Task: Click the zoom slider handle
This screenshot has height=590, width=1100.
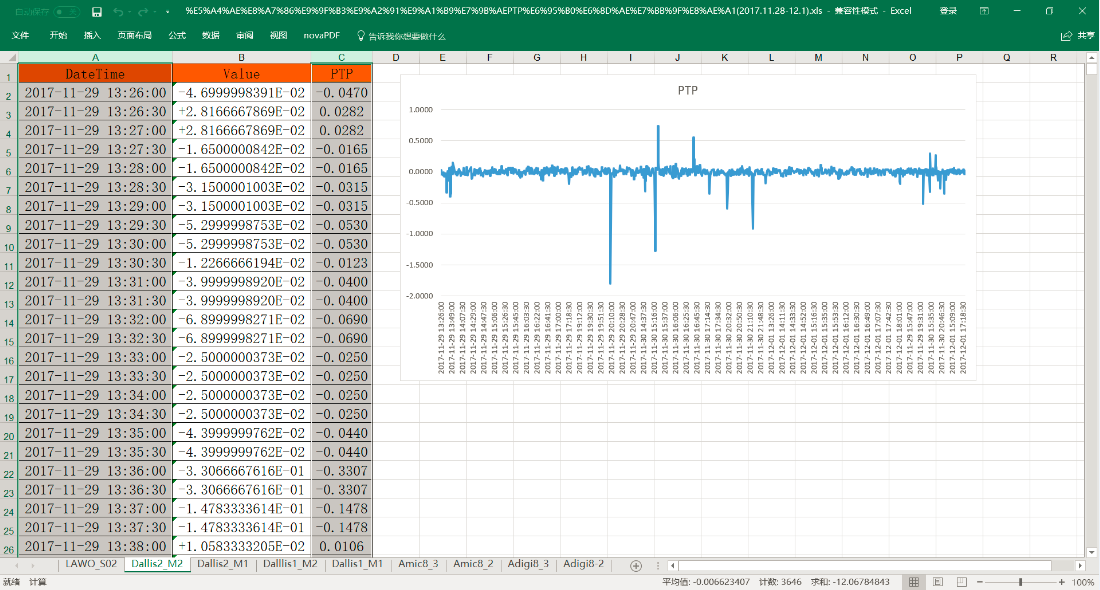Action: pyautogui.click(x=1021, y=582)
